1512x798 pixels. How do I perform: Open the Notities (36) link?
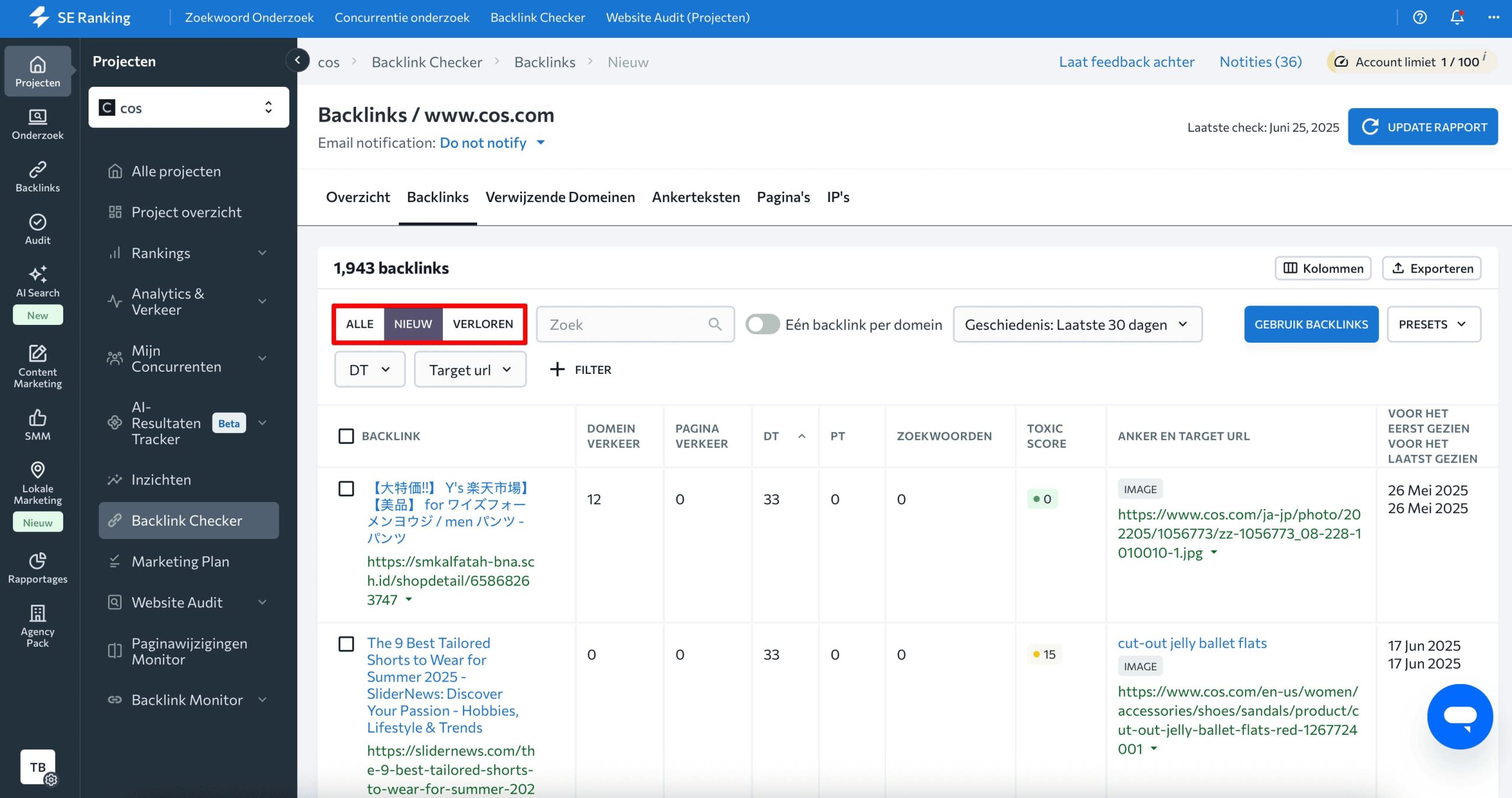point(1260,62)
